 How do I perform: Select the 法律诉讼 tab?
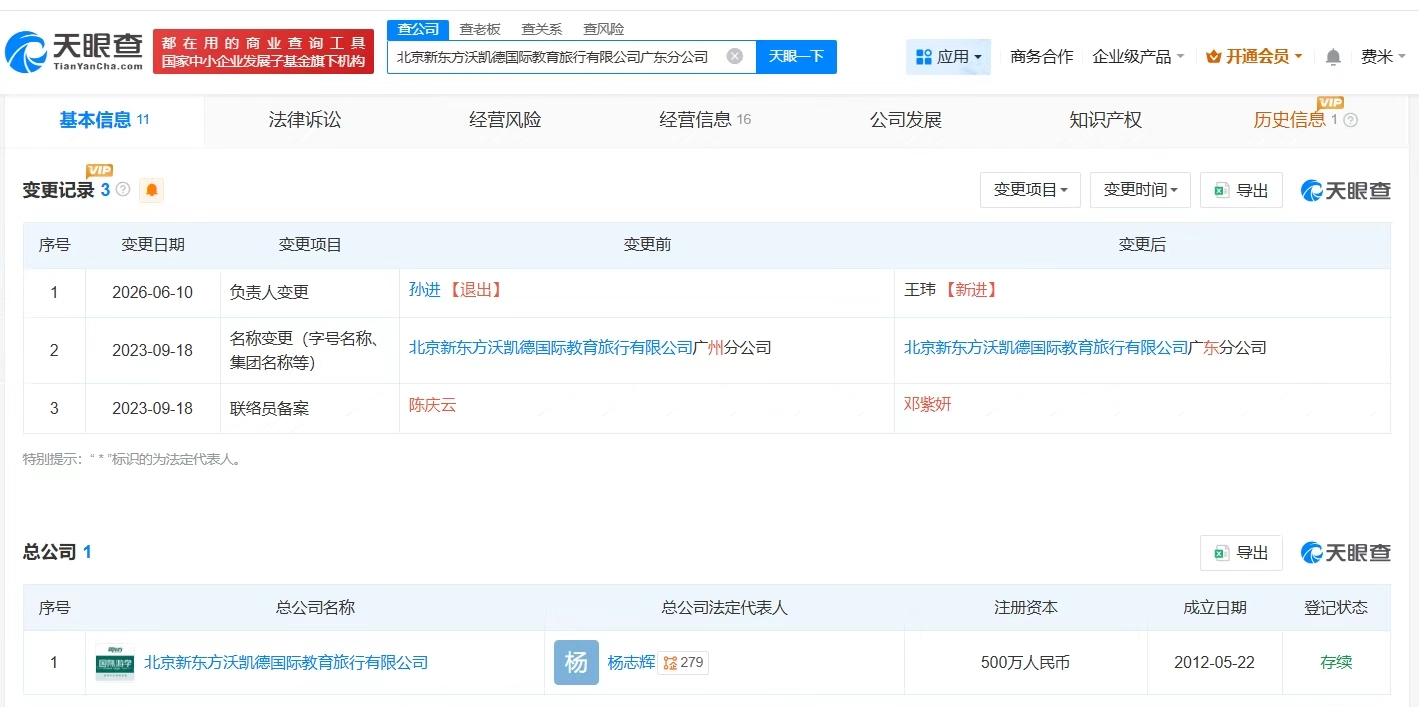pos(305,120)
